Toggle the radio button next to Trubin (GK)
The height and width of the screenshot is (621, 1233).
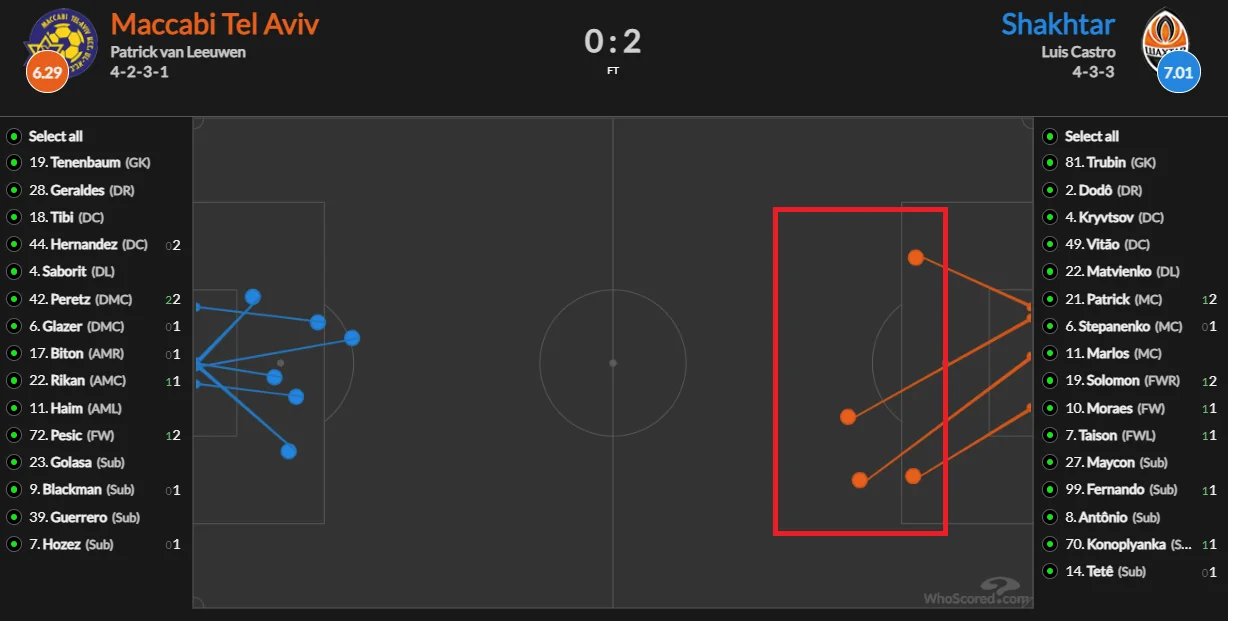click(x=1050, y=163)
